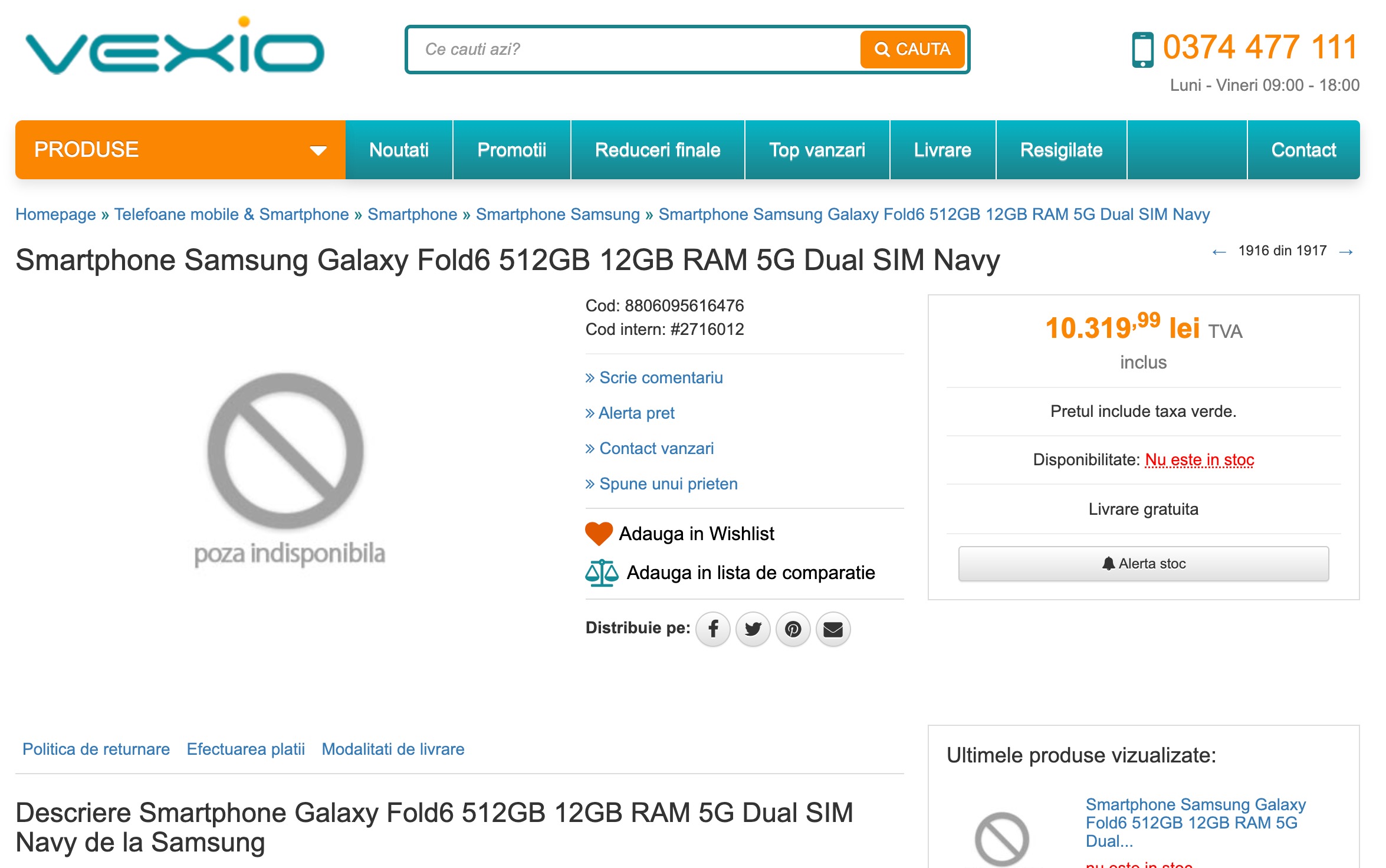
Task: Click Smartphone Samsung breadcrumb link
Action: 557,215
